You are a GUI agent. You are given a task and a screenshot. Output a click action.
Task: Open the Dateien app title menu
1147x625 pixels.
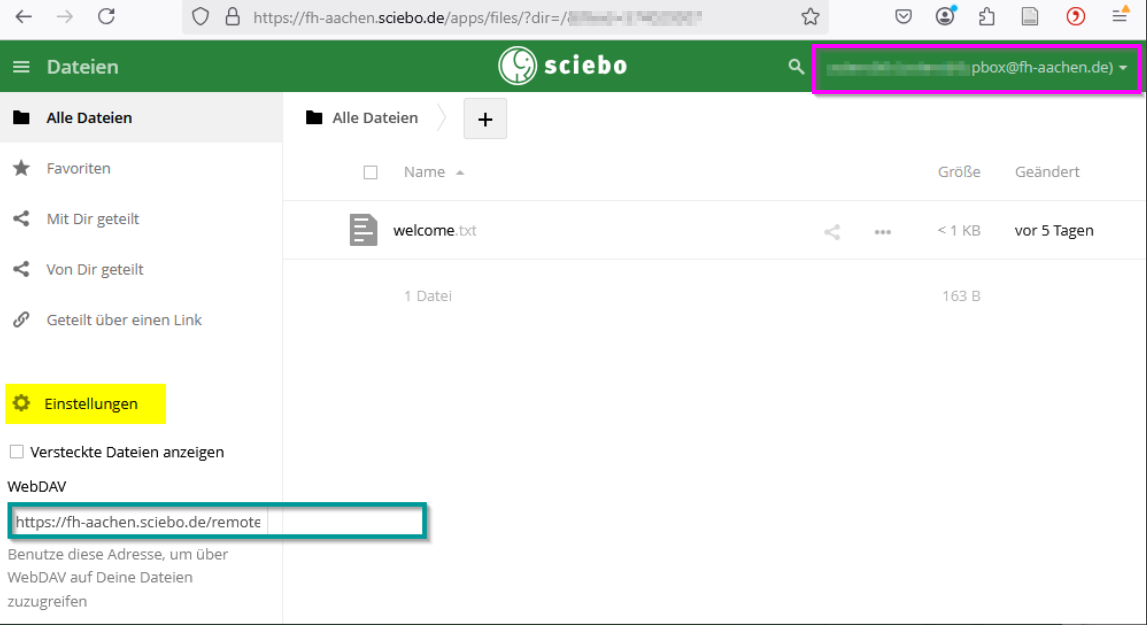point(82,67)
